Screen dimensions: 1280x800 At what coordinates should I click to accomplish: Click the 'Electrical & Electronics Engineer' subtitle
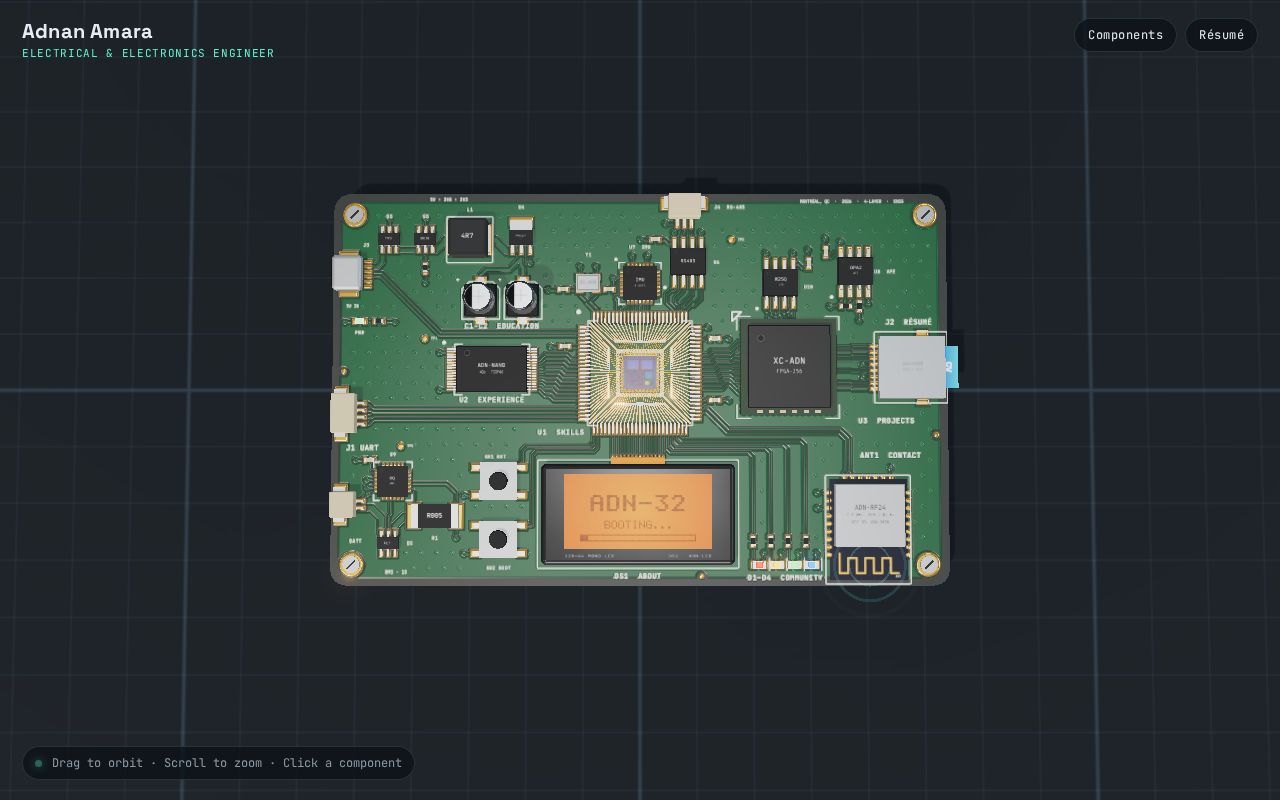(x=148, y=53)
